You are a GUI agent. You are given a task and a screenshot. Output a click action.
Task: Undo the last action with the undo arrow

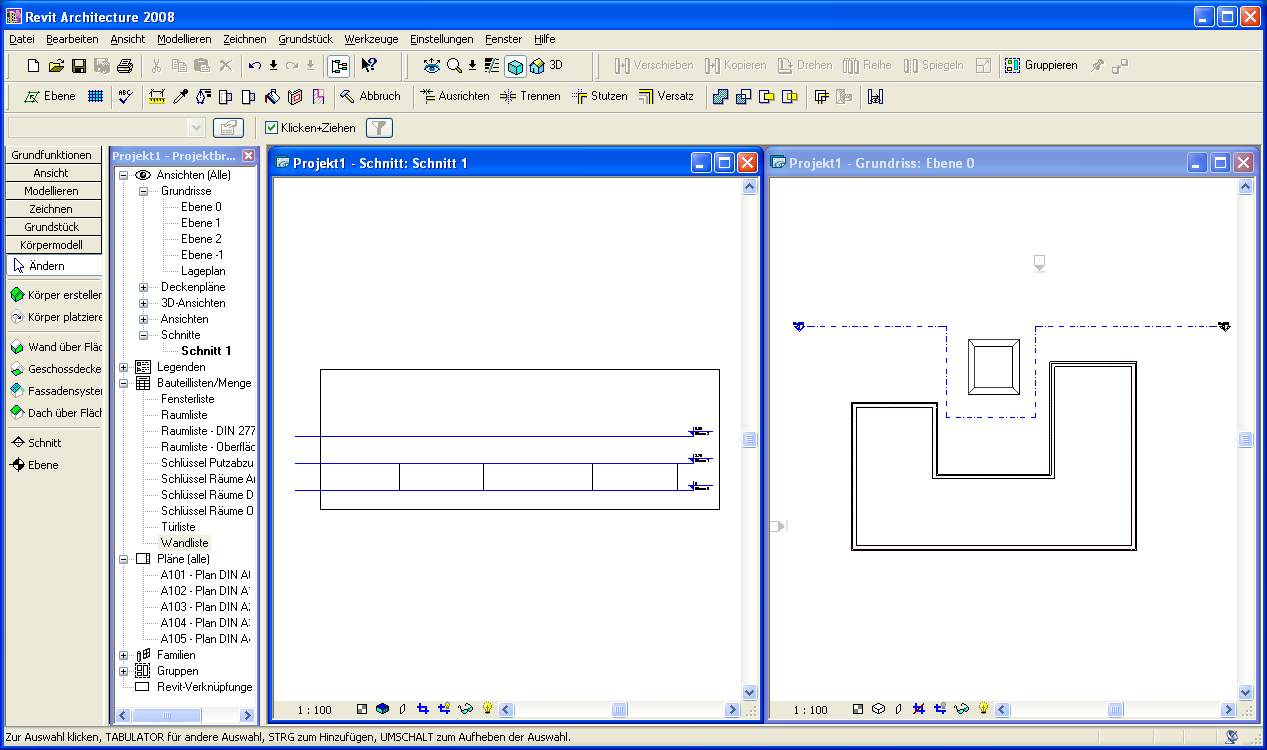click(255, 66)
